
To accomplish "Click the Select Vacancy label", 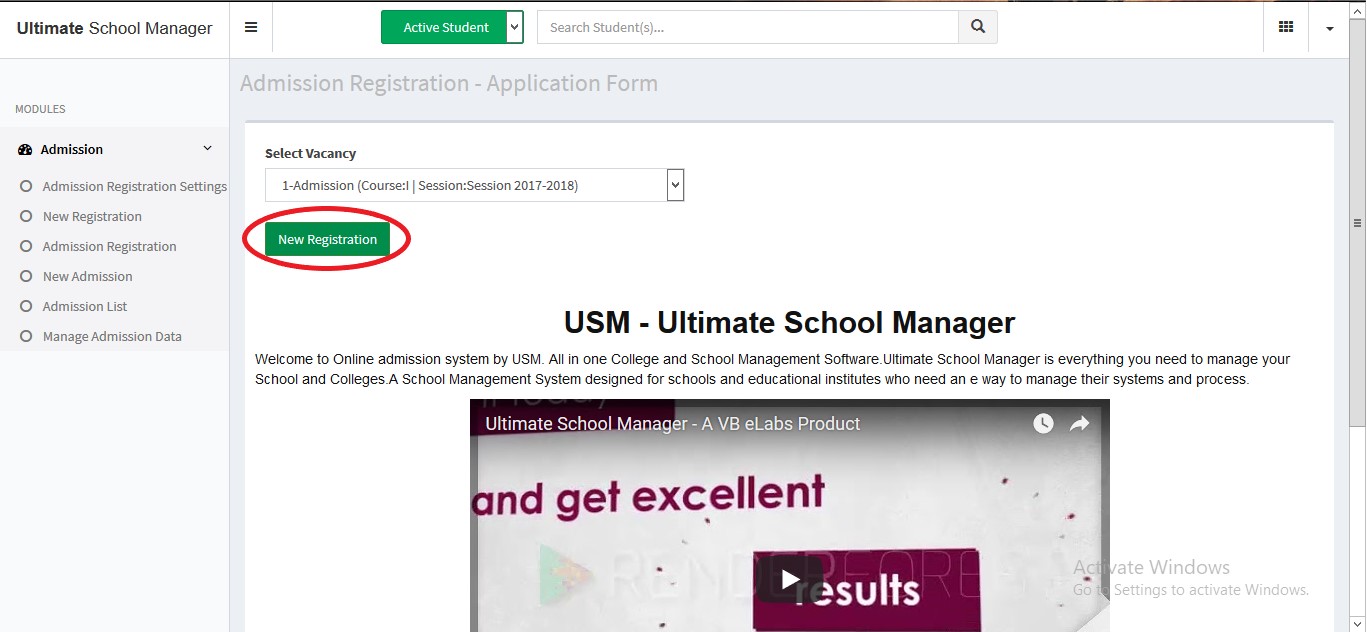I will pos(310,153).
